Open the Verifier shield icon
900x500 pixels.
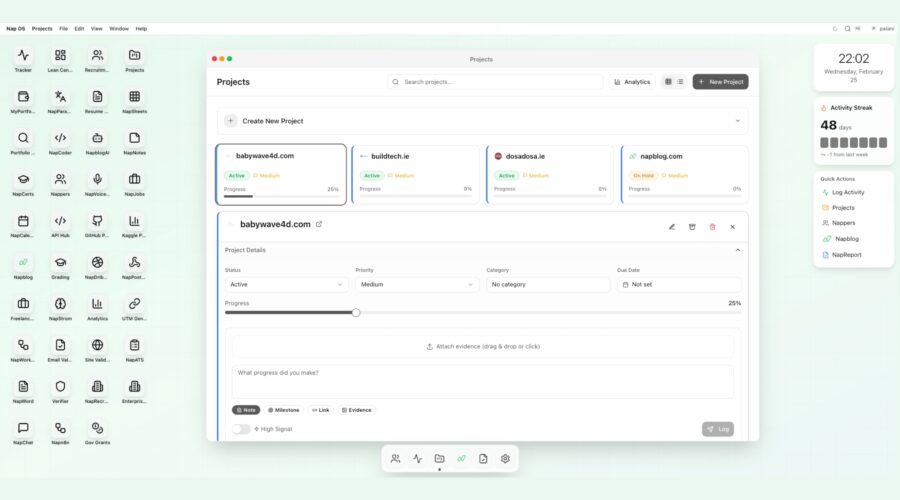point(60,386)
